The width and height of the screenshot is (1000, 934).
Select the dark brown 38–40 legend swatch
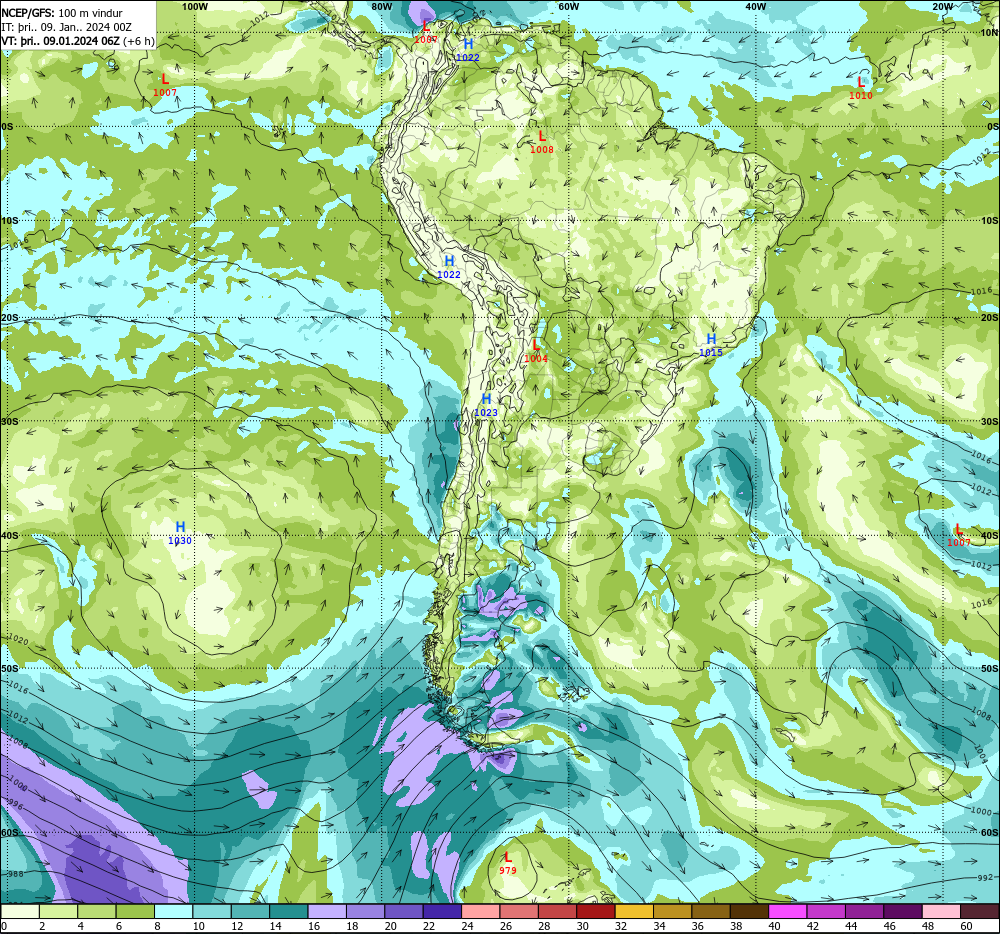click(749, 912)
